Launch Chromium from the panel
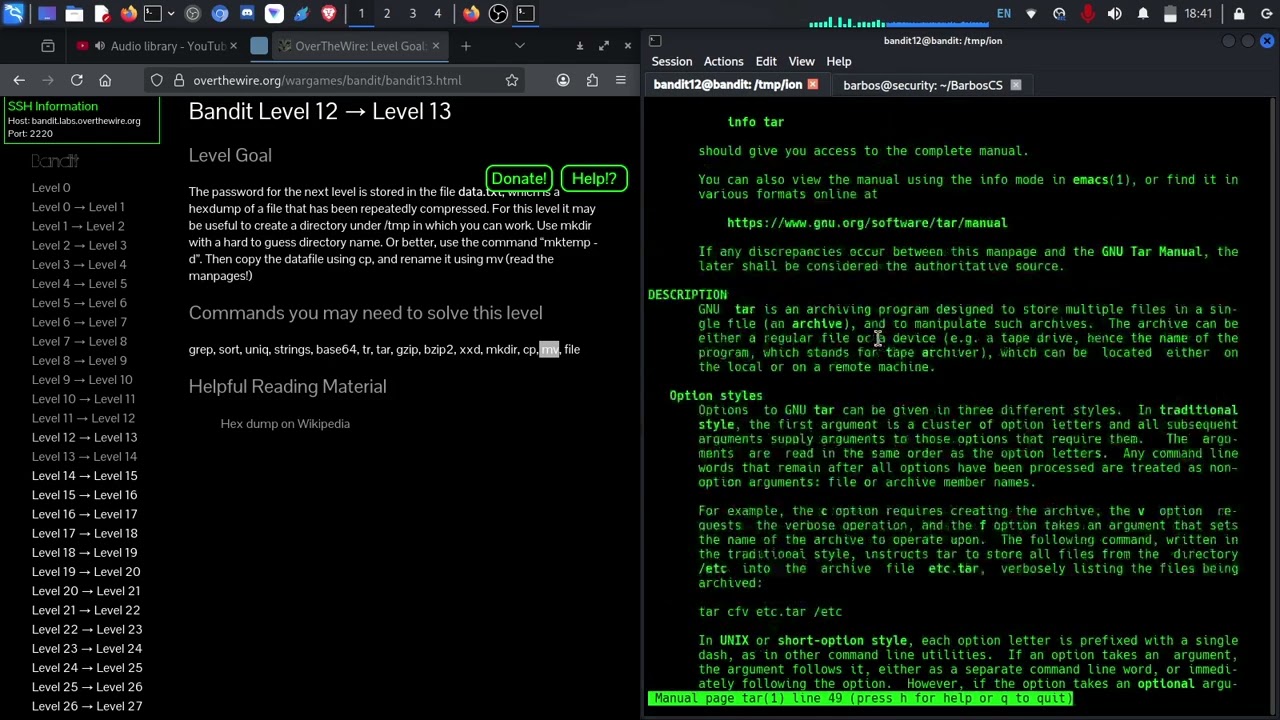 (x=220, y=14)
